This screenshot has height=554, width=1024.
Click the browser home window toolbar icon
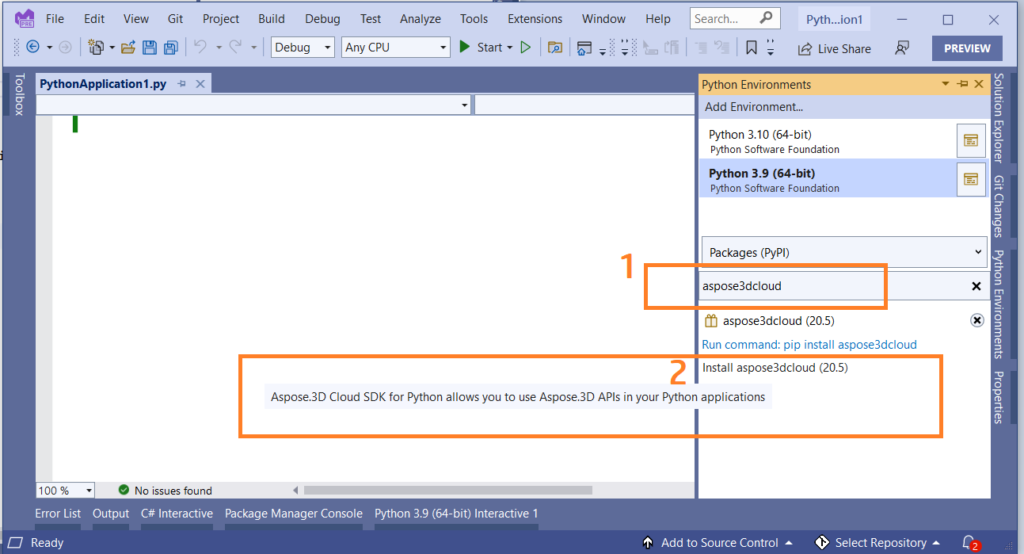[x=584, y=48]
